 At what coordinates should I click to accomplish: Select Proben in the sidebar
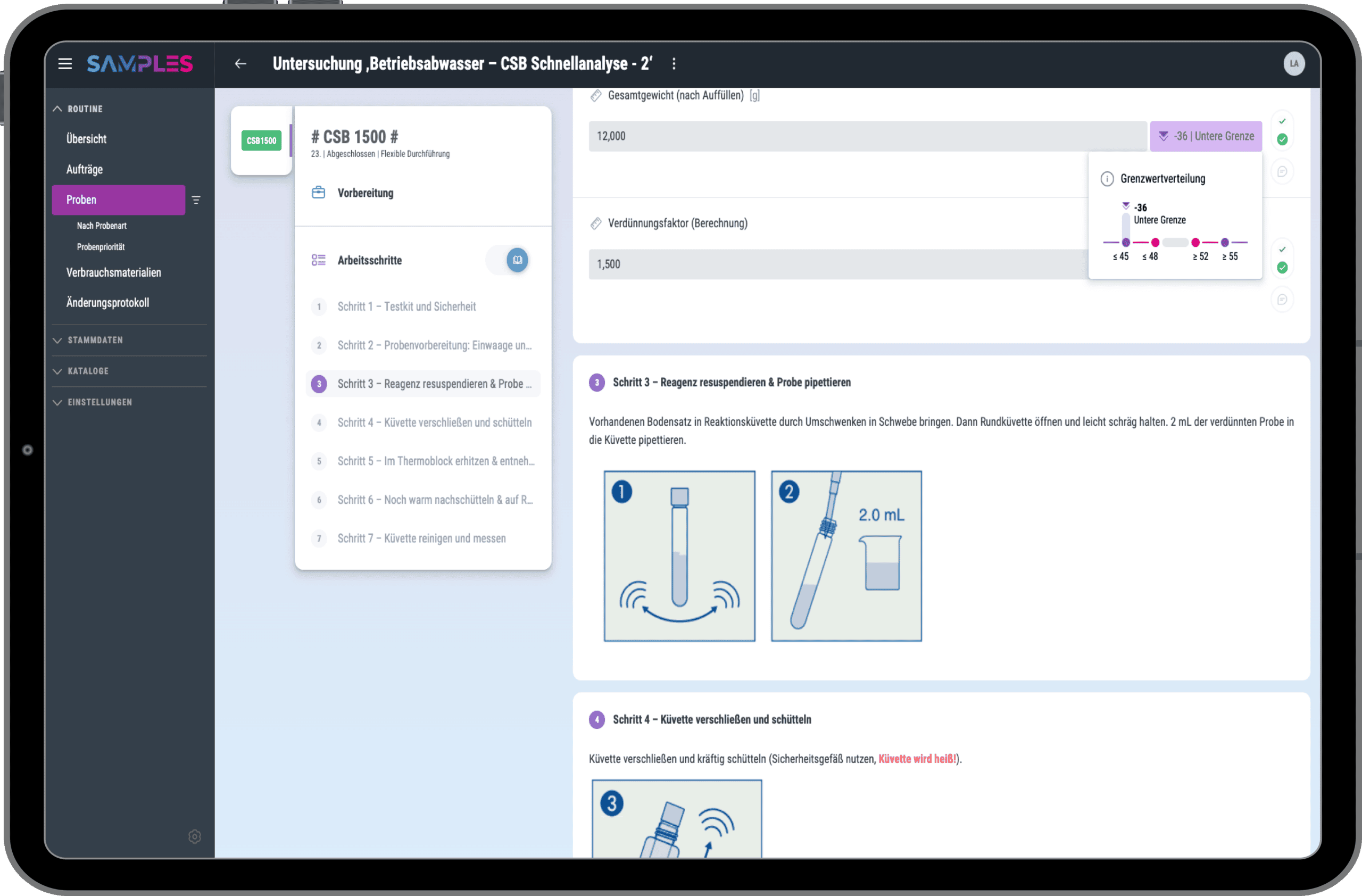(x=119, y=200)
